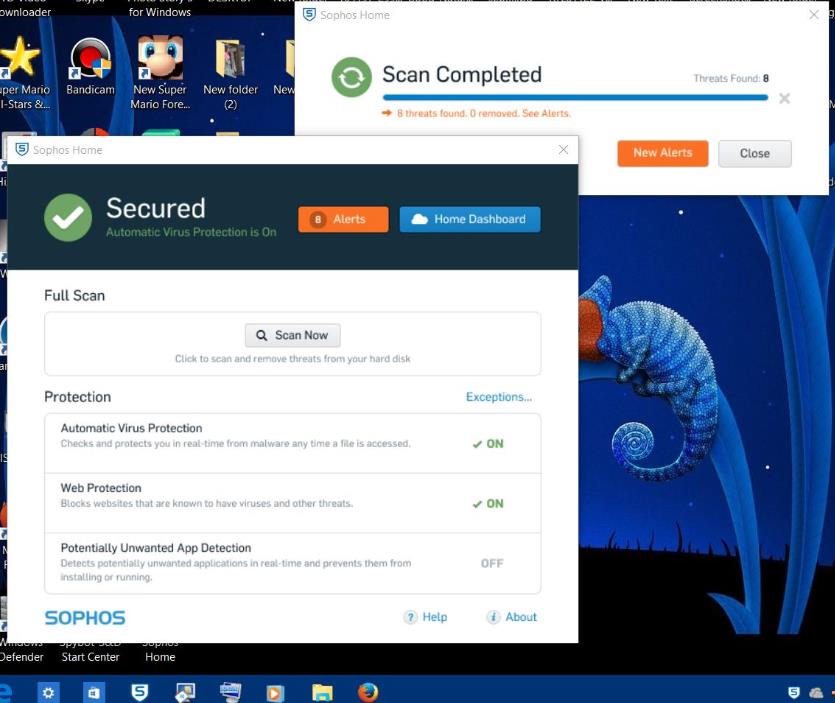This screenshot has width=835, height=703.
Task: Click the Threats Found: 8 label
Action: point(731,78)
